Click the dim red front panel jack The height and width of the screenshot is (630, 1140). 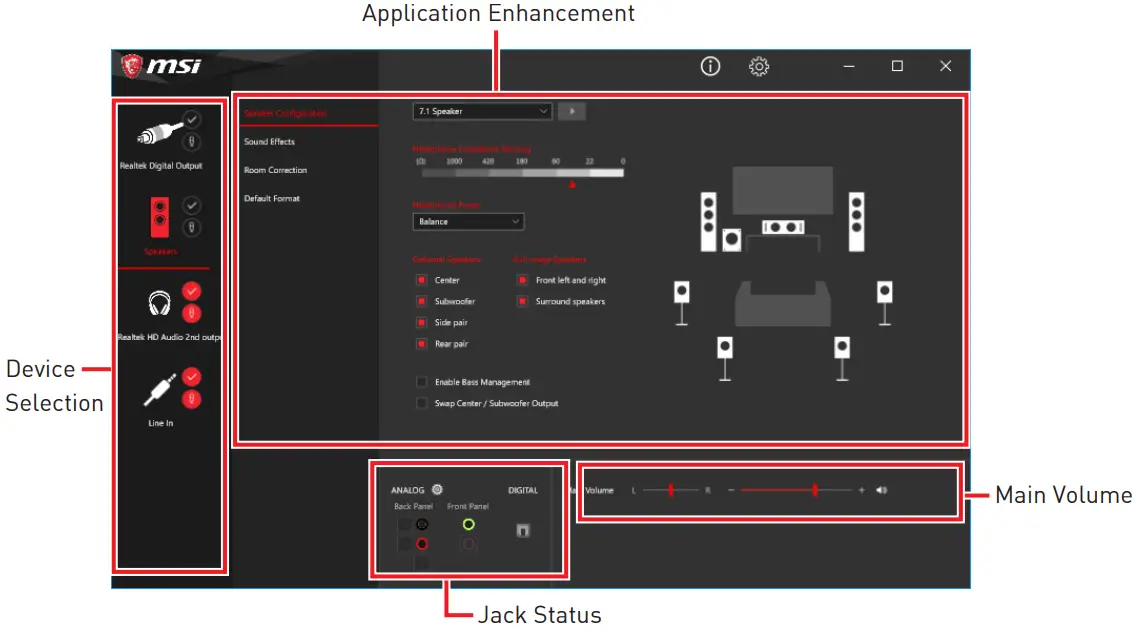coord(468,544)
